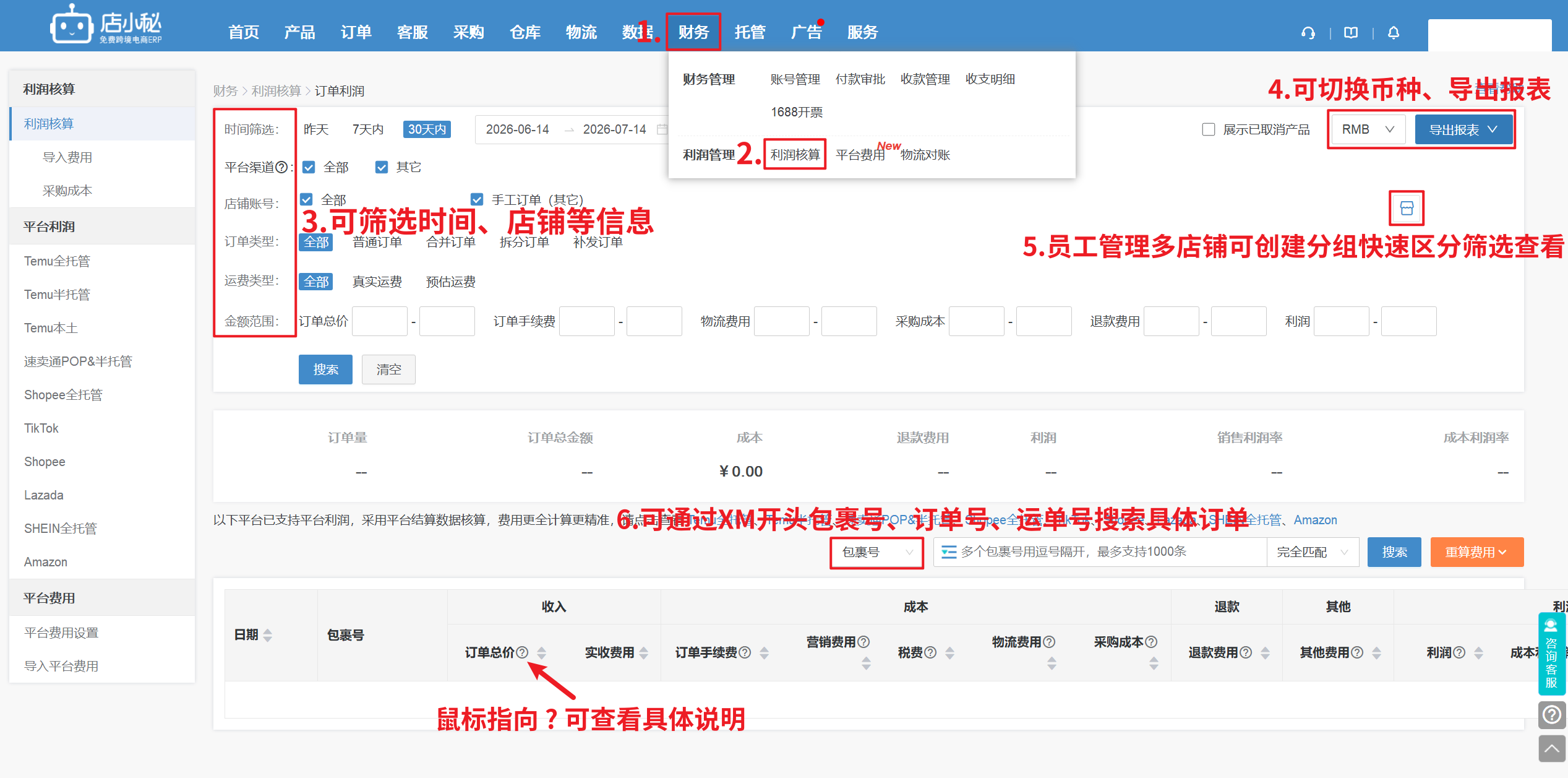Click the help icon beside 税费 column
The height and width of the screenshot is (778, 1568).
(930, 652)
